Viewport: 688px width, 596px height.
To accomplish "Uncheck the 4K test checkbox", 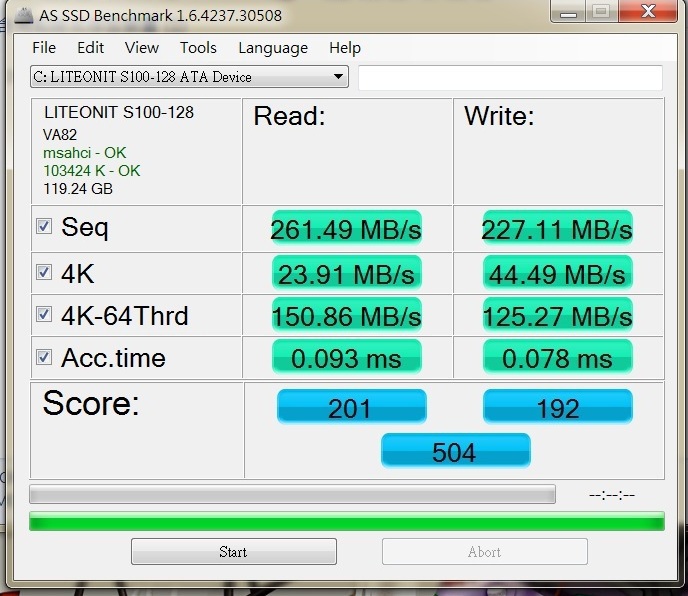I will tap(44, 272).
